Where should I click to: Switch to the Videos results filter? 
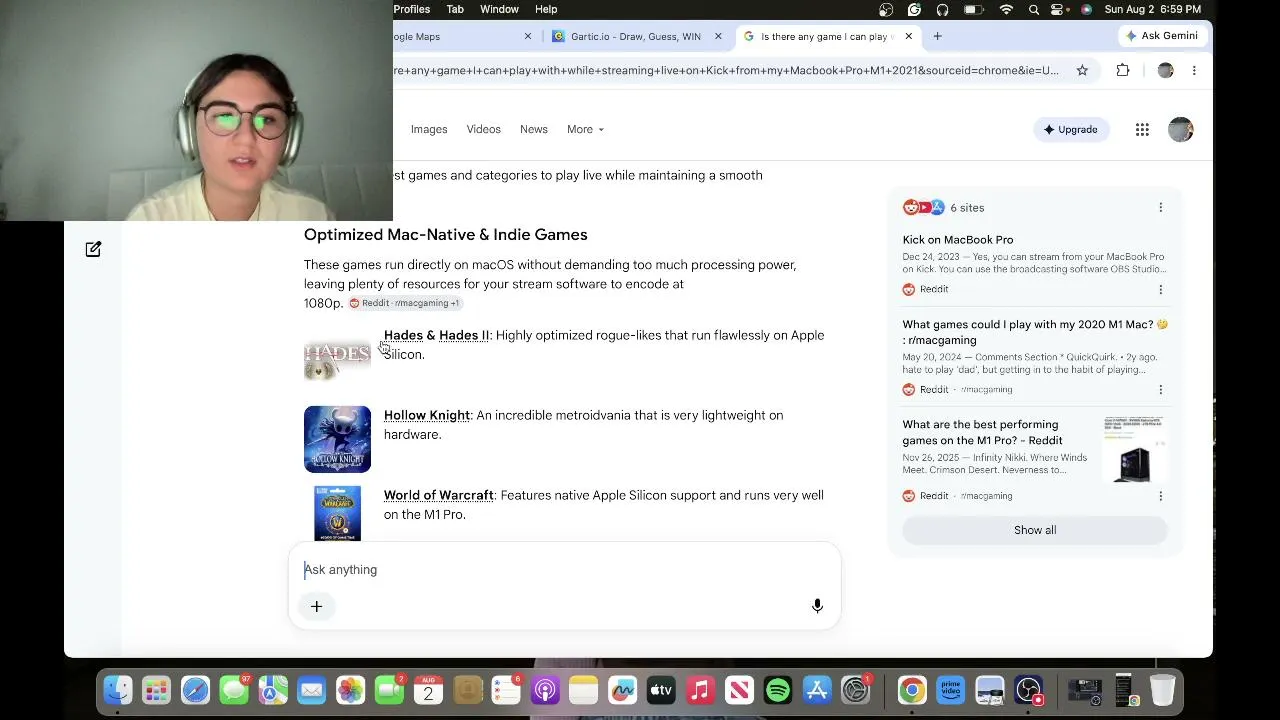tap(483, 129)
